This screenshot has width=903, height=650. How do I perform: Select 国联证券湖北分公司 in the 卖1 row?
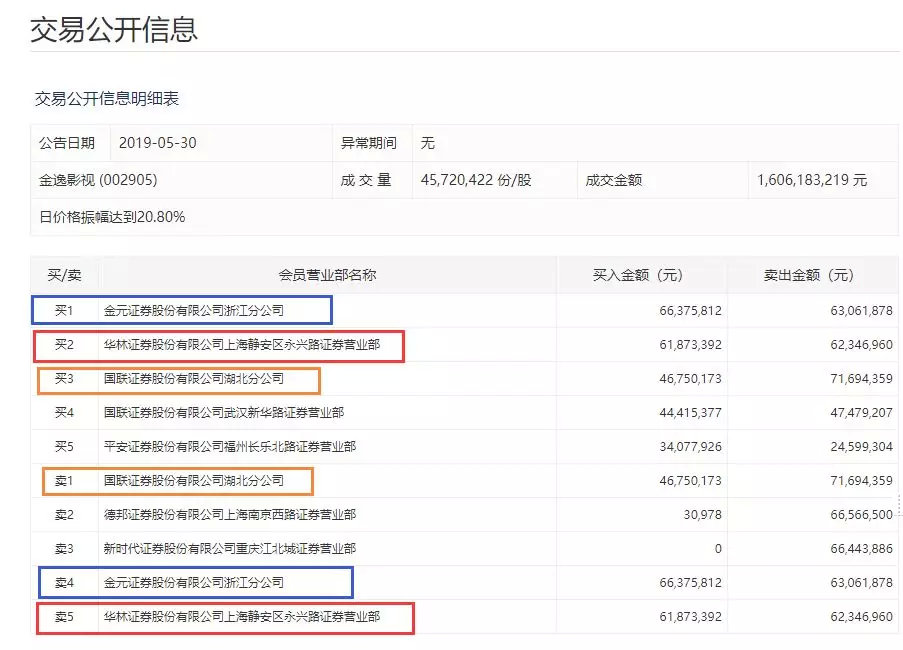click(x=194, y=481)
